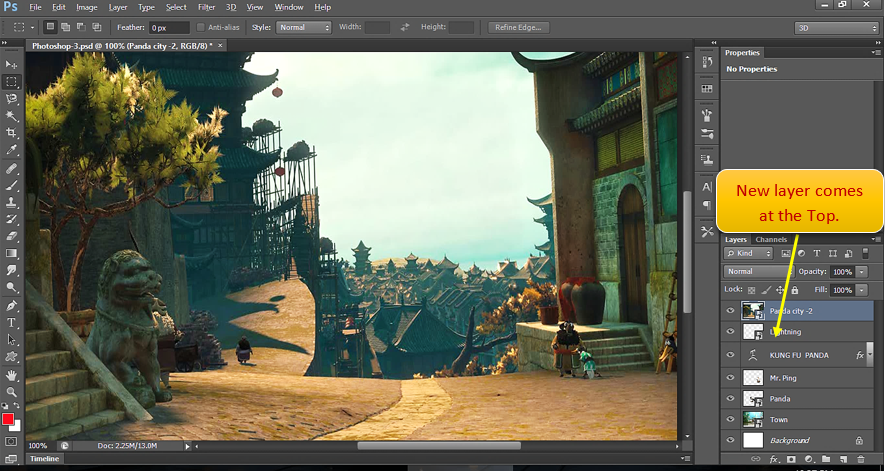Hide the Lightning layer
The width and height of the screenshot is (885, 471).
(x=730, y=332)
